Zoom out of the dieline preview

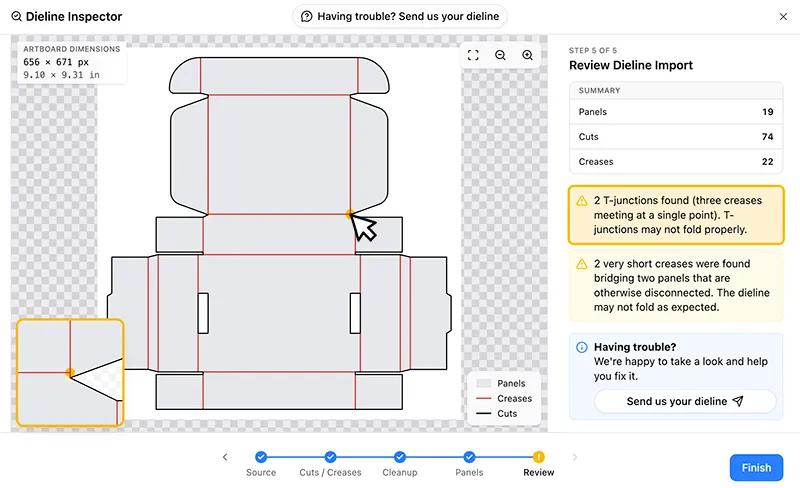(500, 55)
